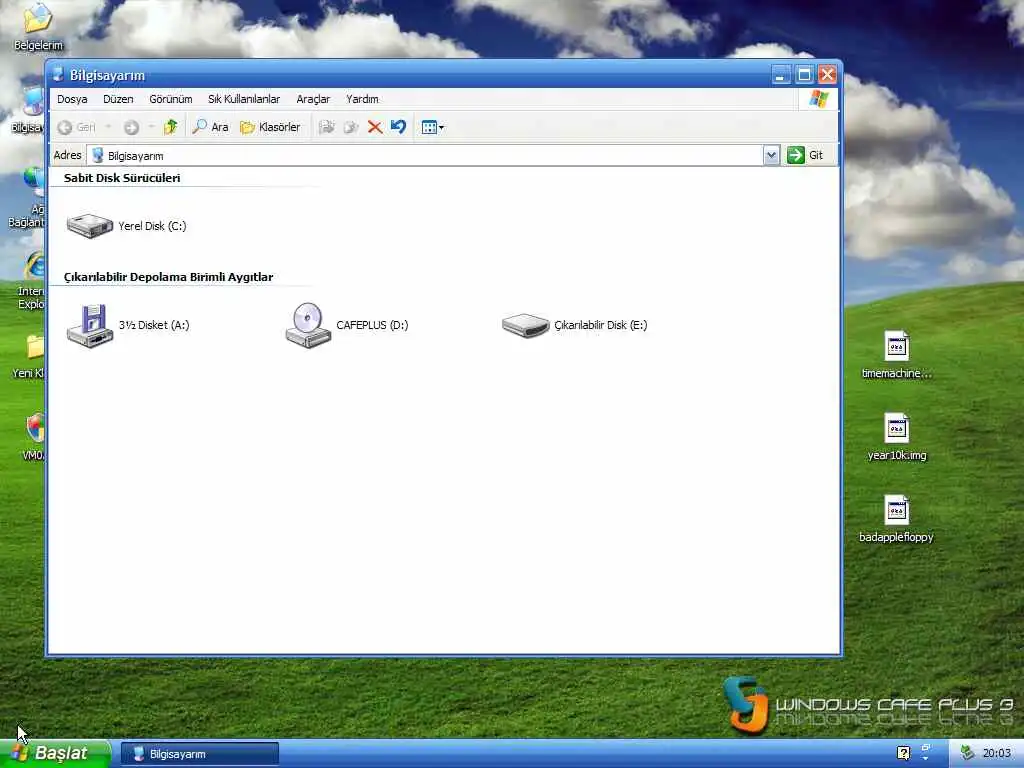Screen dimensions: 1024x768
Task: Select the Internet Explorer desktop icon
Action: tap(33, 281)
